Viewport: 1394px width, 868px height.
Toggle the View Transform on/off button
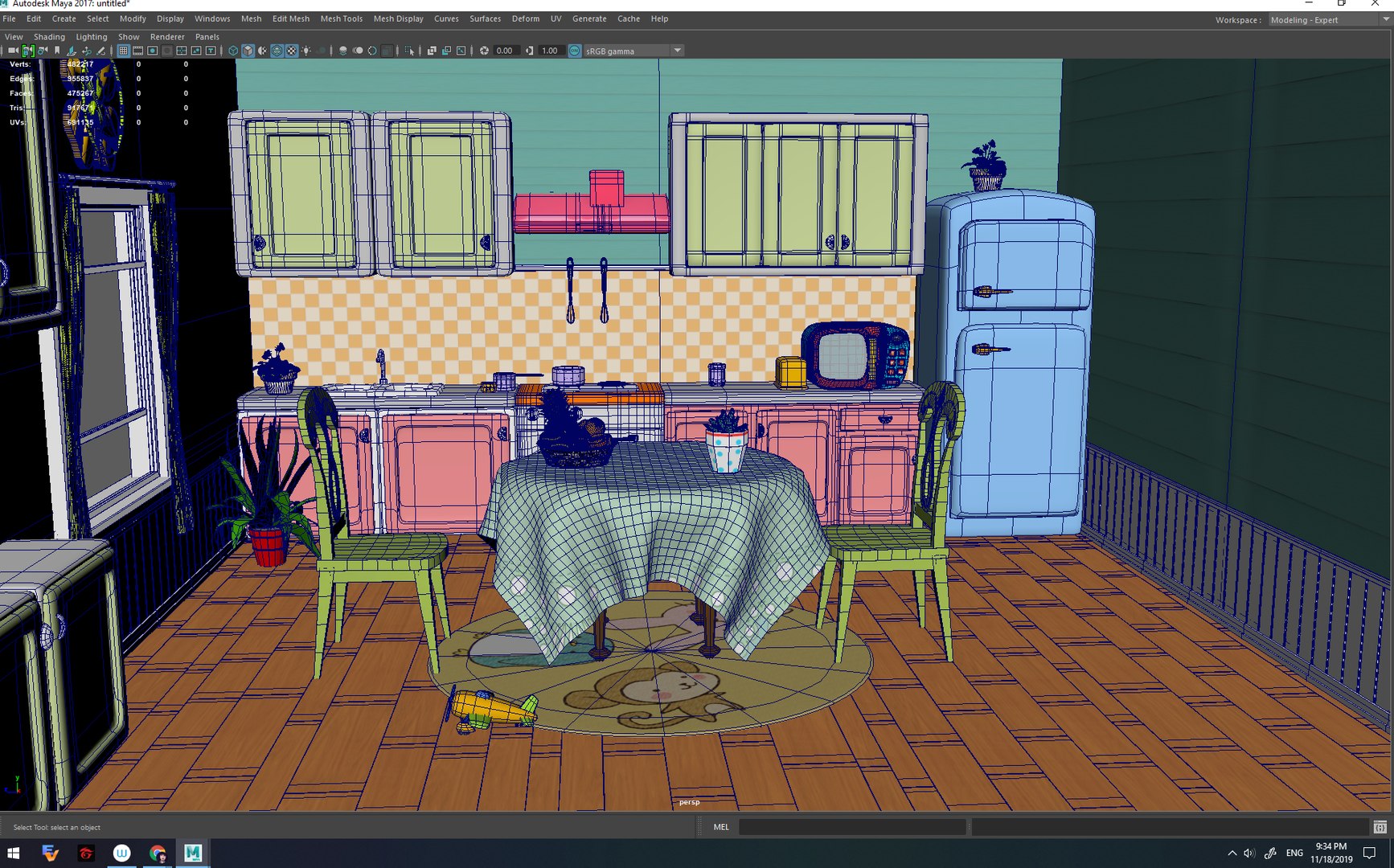tap(574, 51)
